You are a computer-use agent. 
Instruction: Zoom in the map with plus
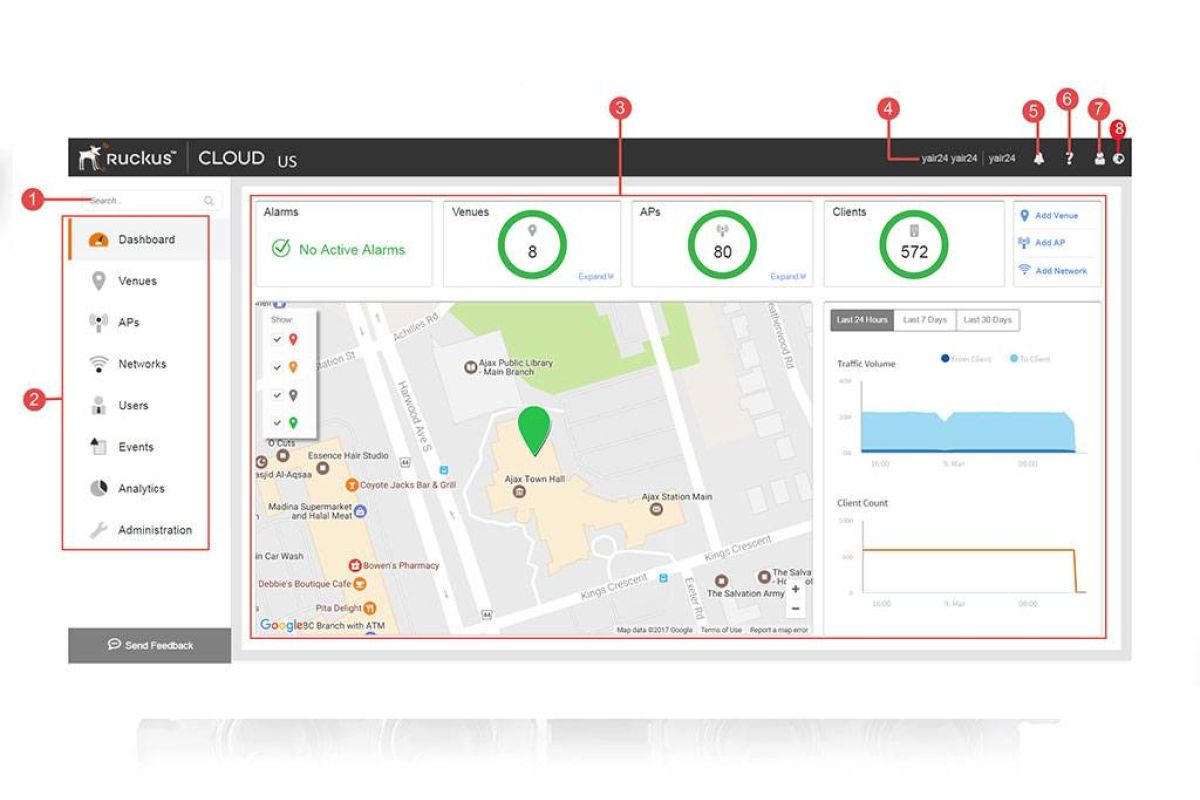pyautogui.click(x=795, y=590)
